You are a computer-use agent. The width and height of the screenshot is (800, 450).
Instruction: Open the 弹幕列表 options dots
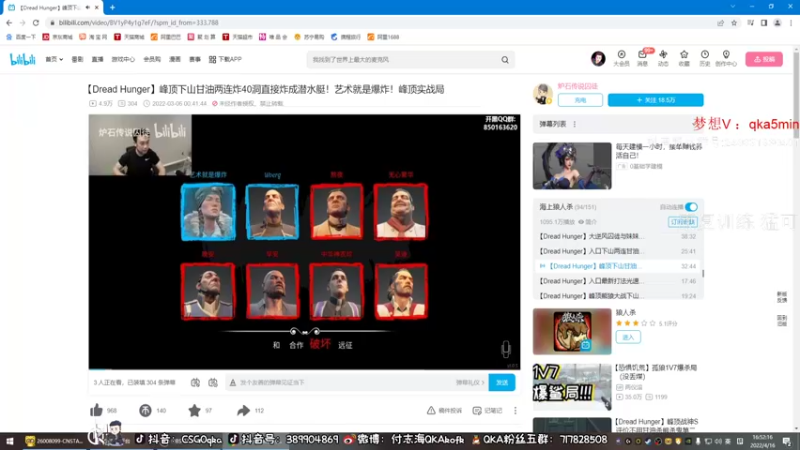(574, 124)
